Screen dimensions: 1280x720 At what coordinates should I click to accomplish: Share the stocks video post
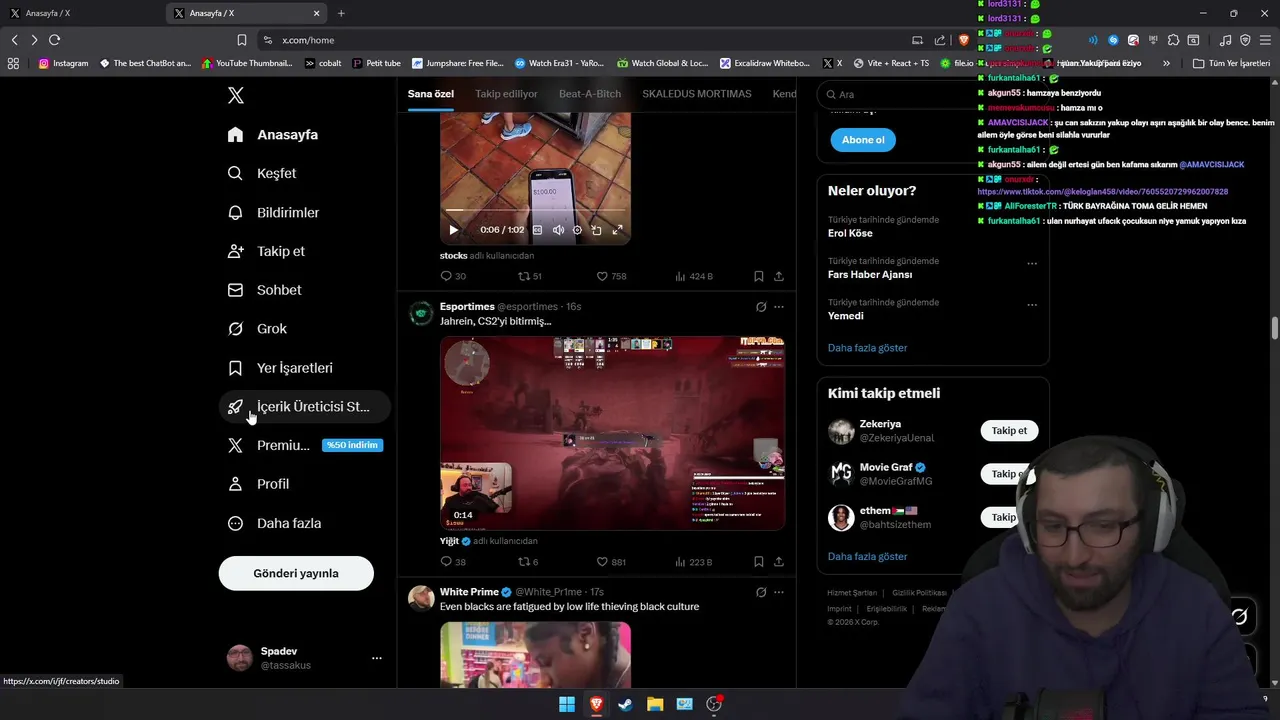click(779, 276)
